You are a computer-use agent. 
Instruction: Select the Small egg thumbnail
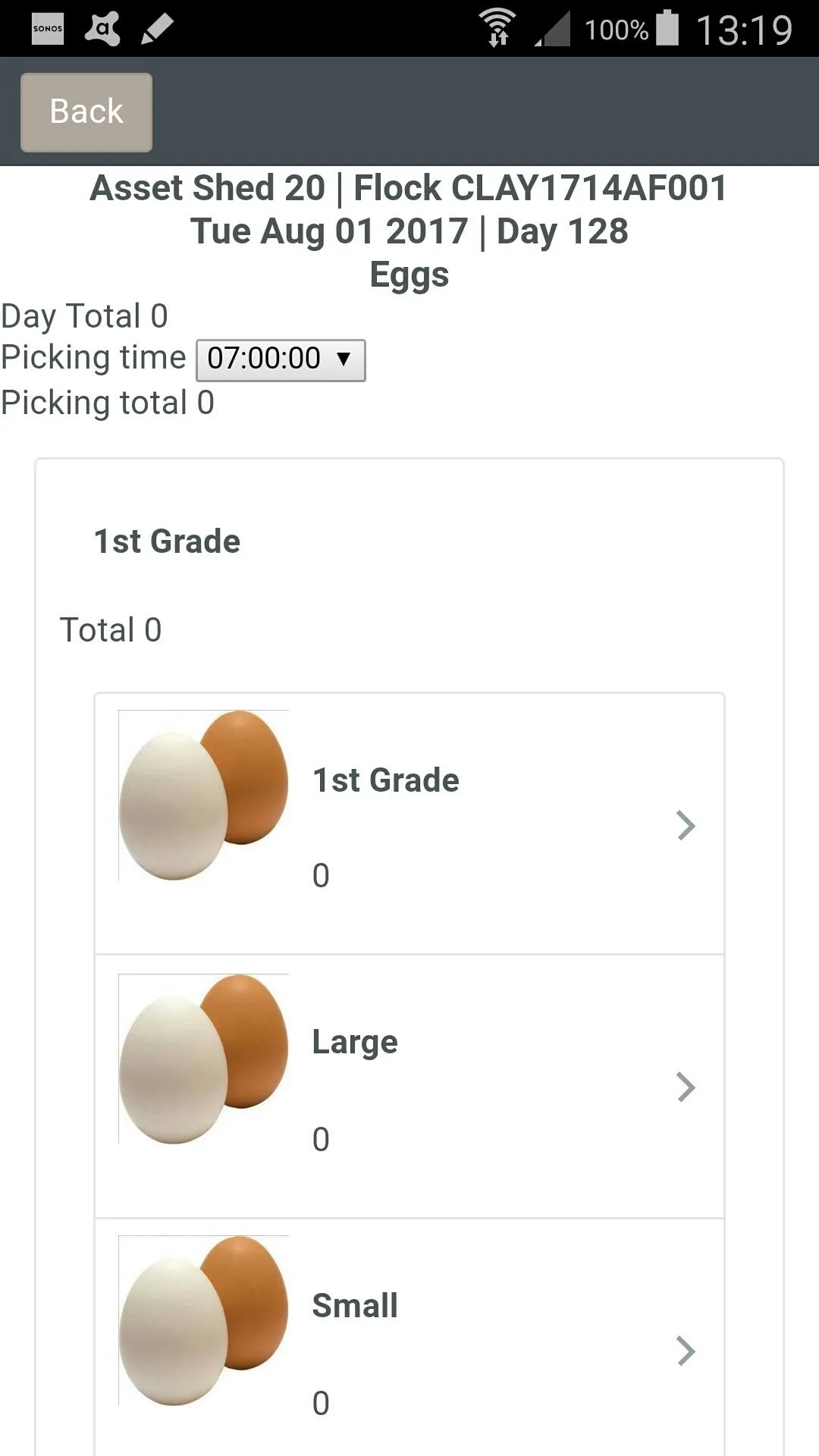[x=204, y=1321]
